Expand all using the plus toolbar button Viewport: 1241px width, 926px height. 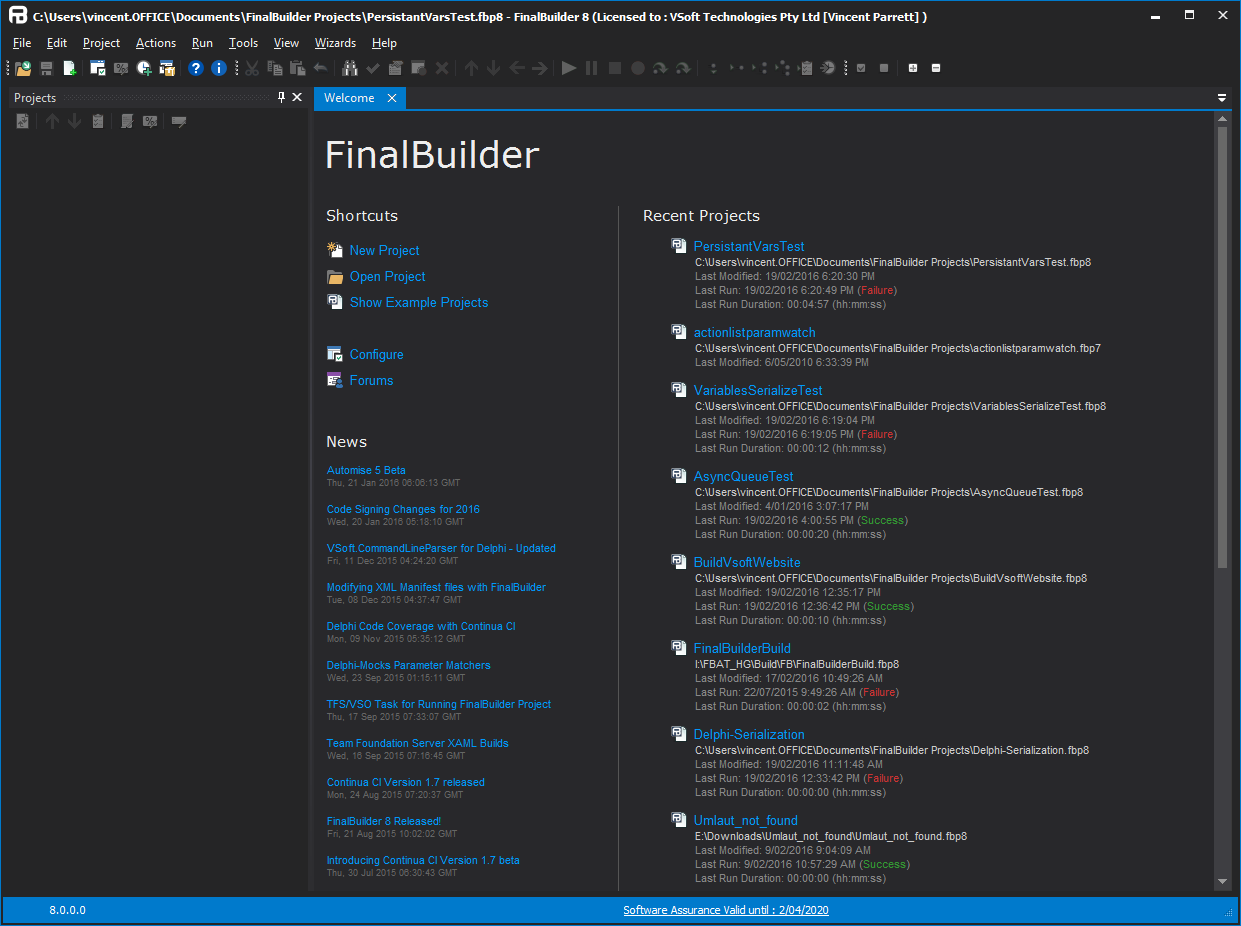[913, 68]
